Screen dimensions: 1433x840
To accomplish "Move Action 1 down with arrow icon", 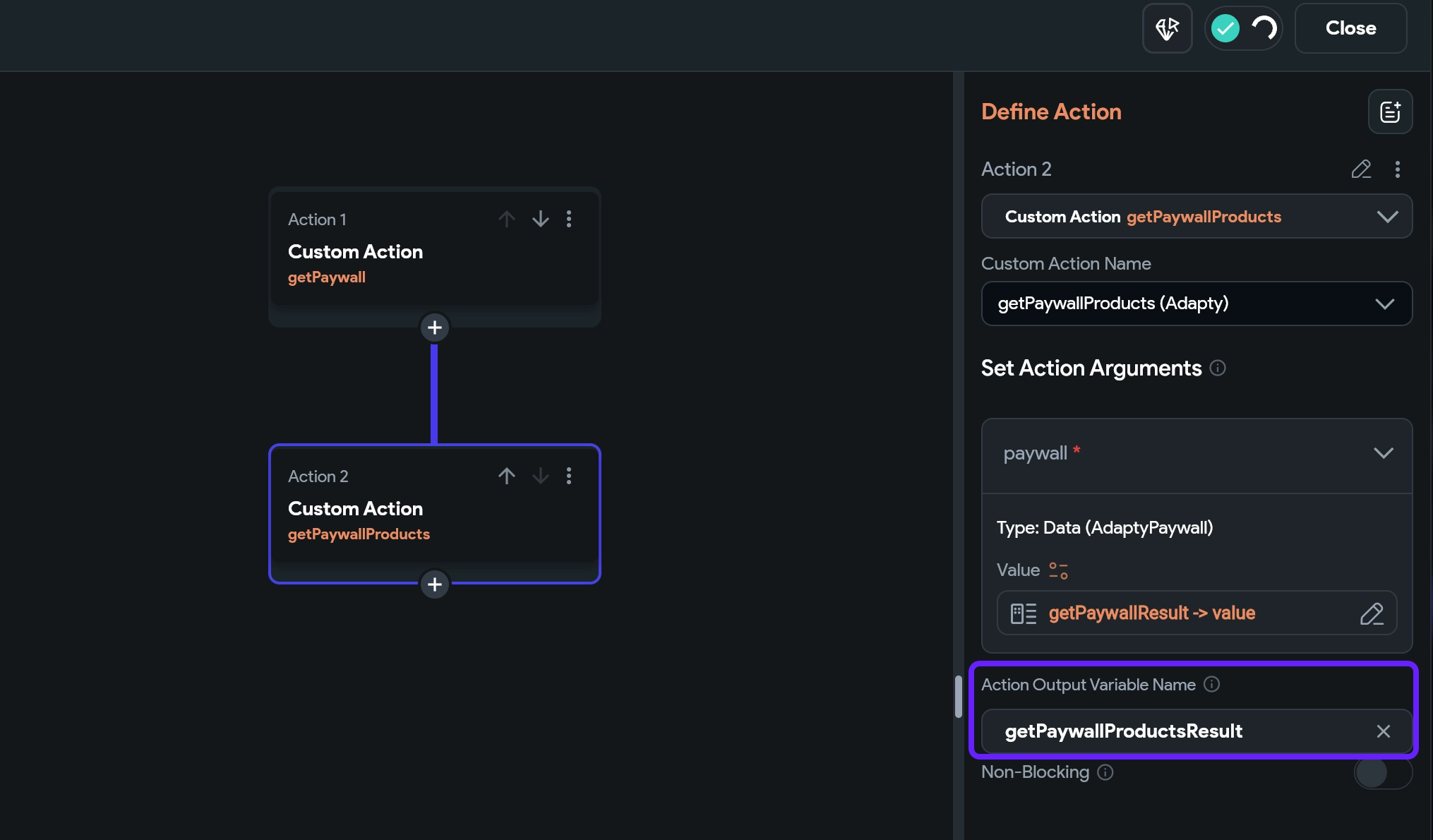I will pos(541,219).
